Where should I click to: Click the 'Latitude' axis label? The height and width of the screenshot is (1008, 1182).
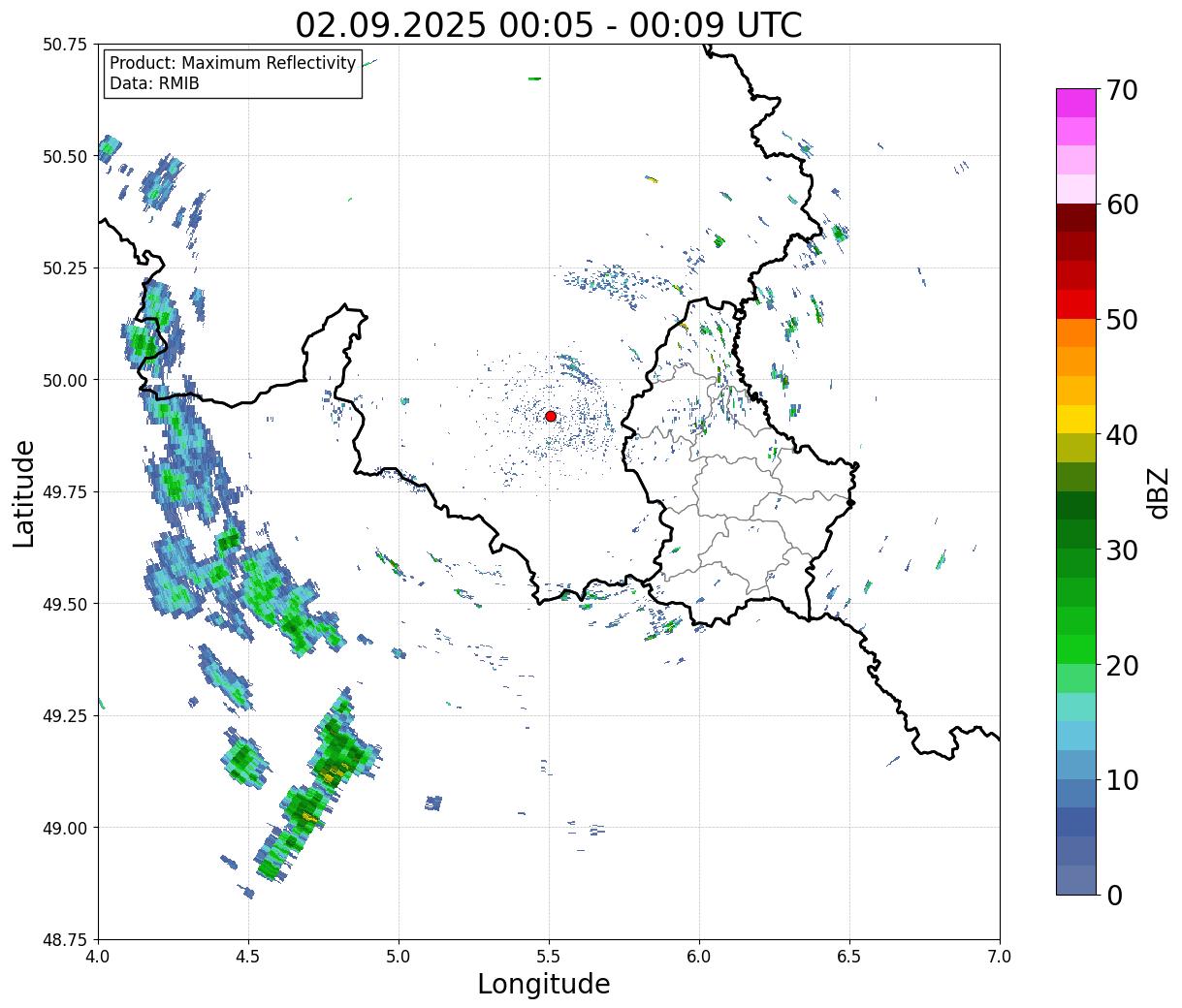pos(24,493)
